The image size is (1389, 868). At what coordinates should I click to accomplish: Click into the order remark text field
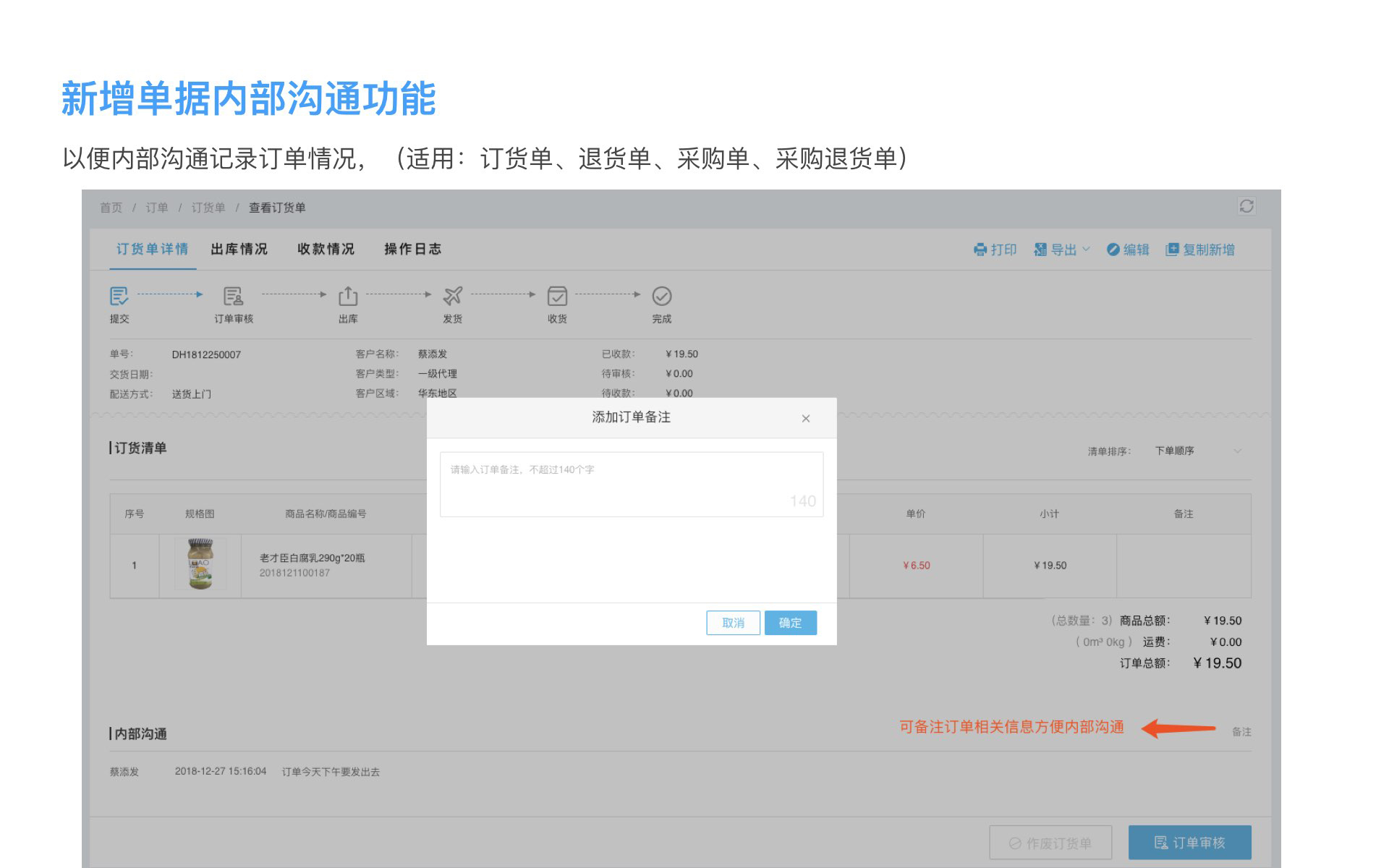pos(631,484)
